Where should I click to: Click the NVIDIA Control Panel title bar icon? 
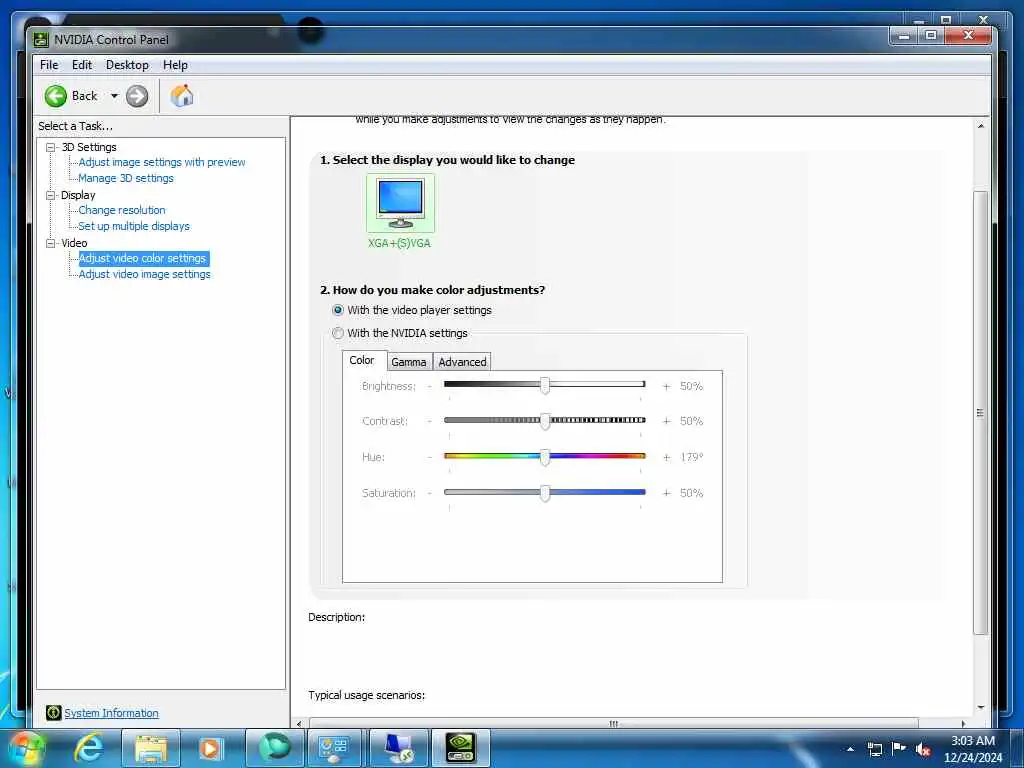click(41, 40)
